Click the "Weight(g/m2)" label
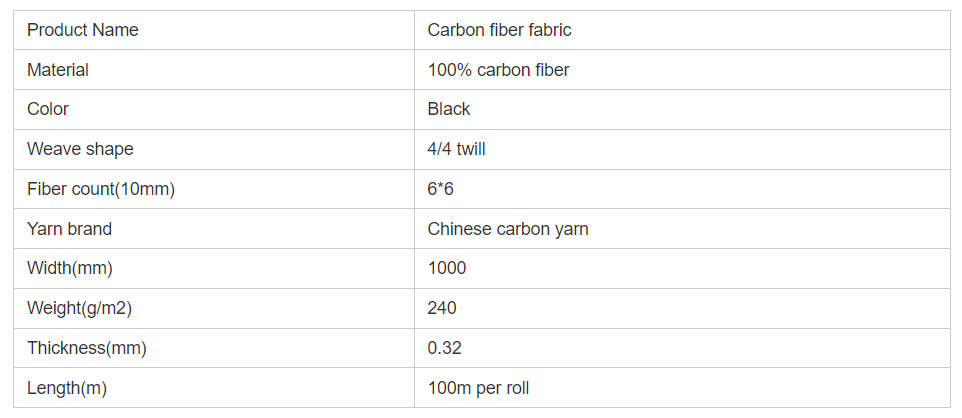The width and height of the screenshot is (962, 418). 80,308
